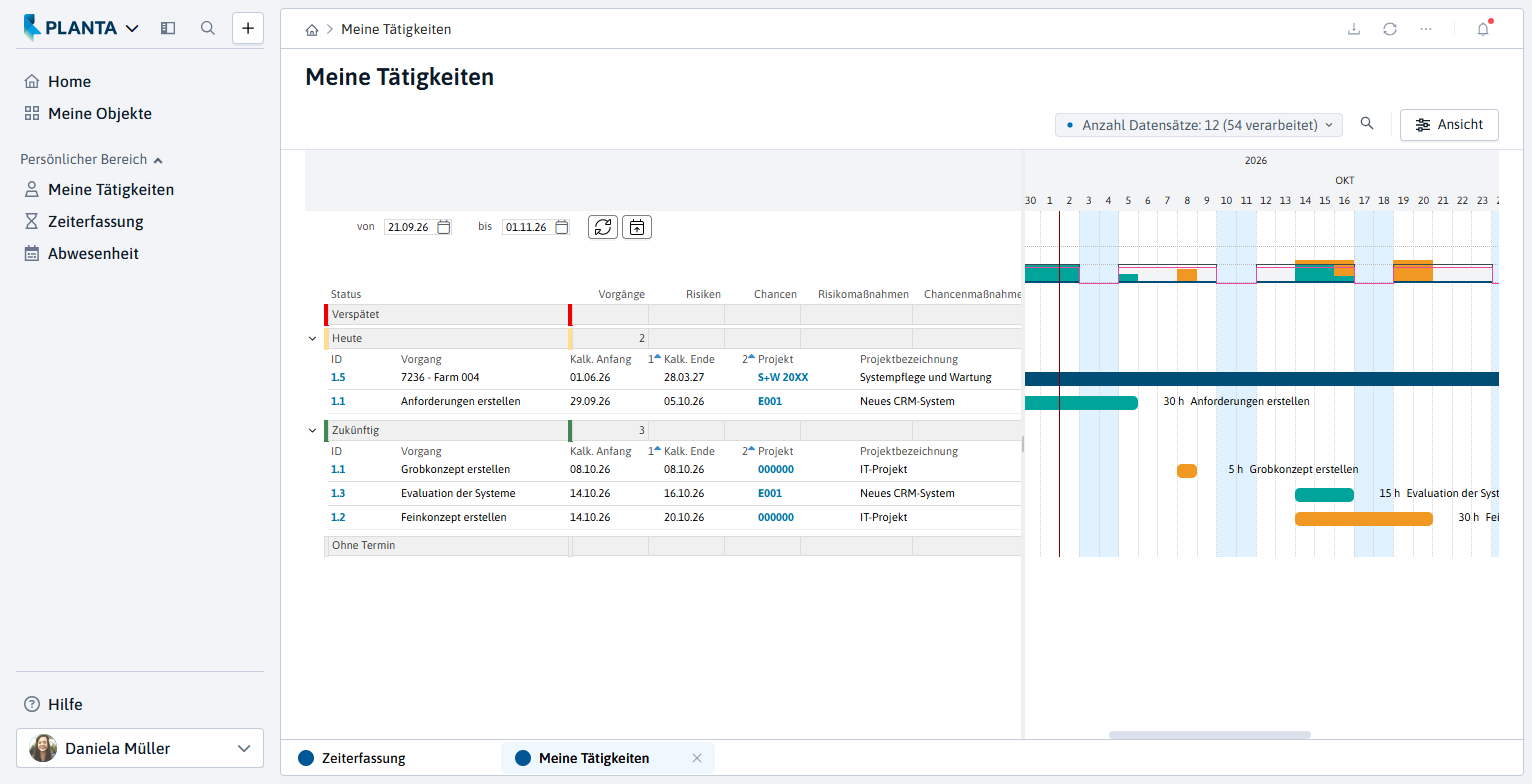This screenshot has width=1532, height=784.
Task: Click the calendar jump button beside the dates
Action: point(637,227)
